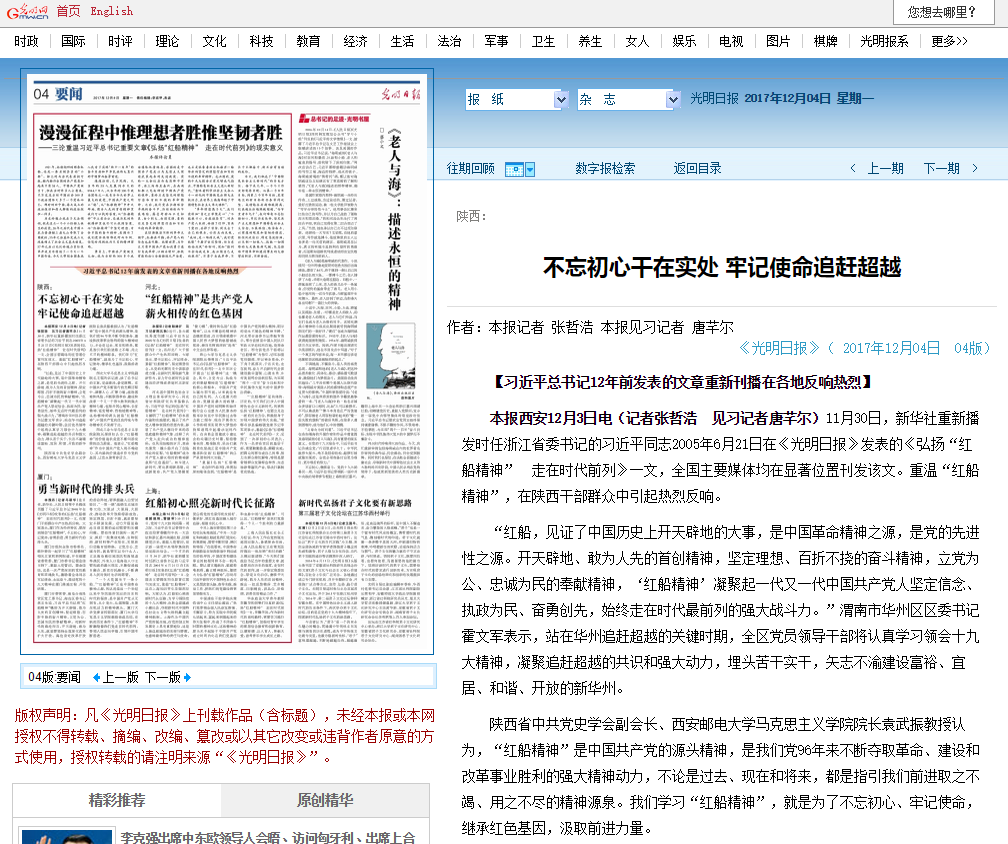Image resolution: width=1008 pixels, height=844 pixels.
Task: Click the 往期回顾 link
Action: [x=471, y=168]
